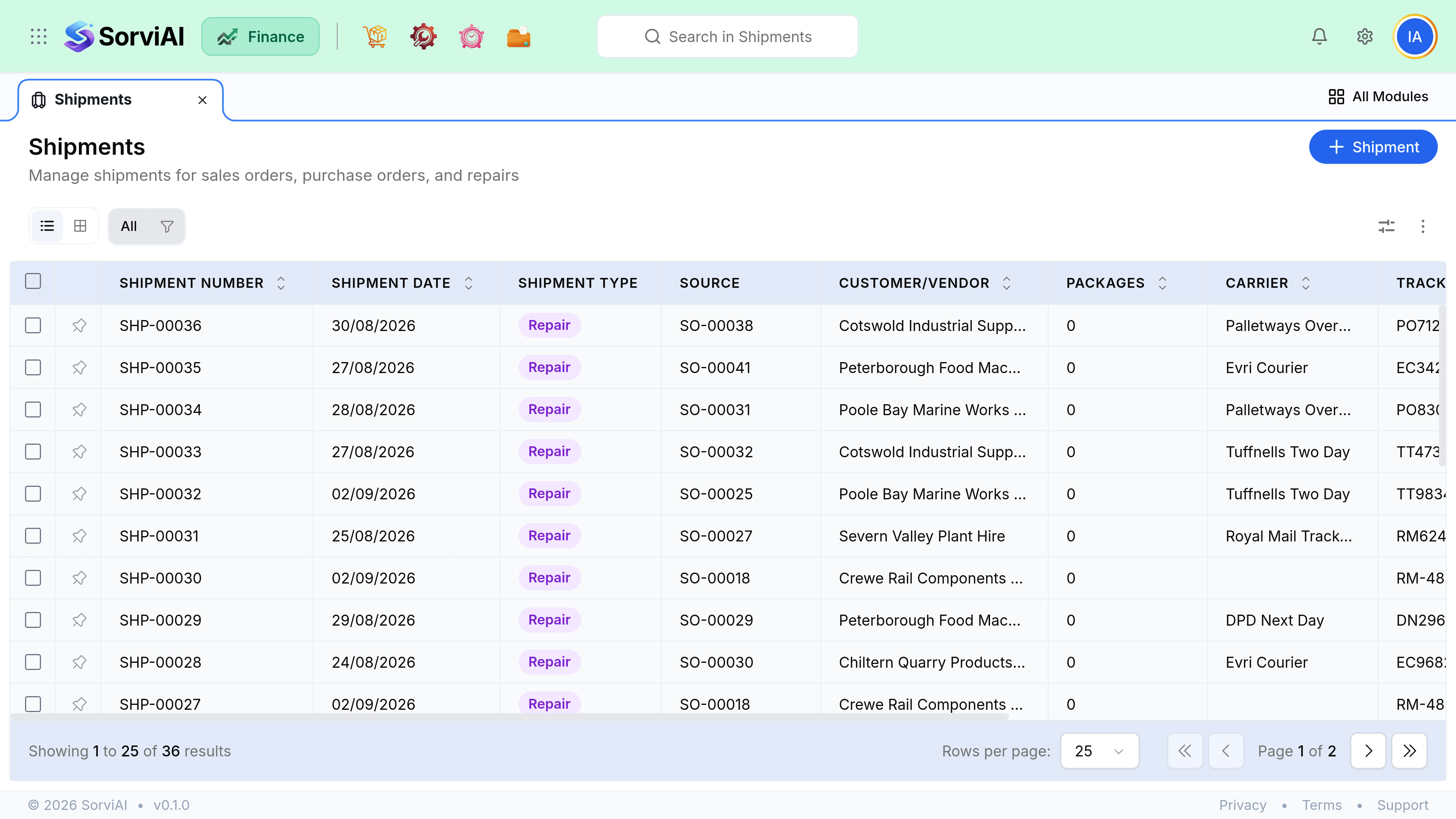Open the Terms link
Viewport: 1456px width, 819px height.
tap(1321, 805)
